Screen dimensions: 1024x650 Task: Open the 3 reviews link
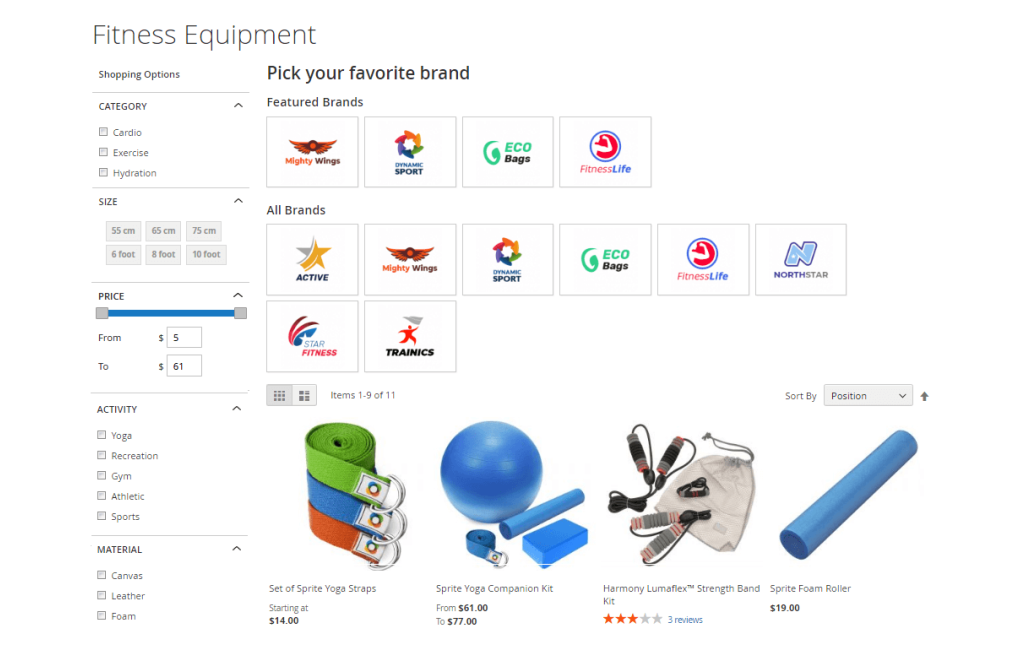point(685,620)
